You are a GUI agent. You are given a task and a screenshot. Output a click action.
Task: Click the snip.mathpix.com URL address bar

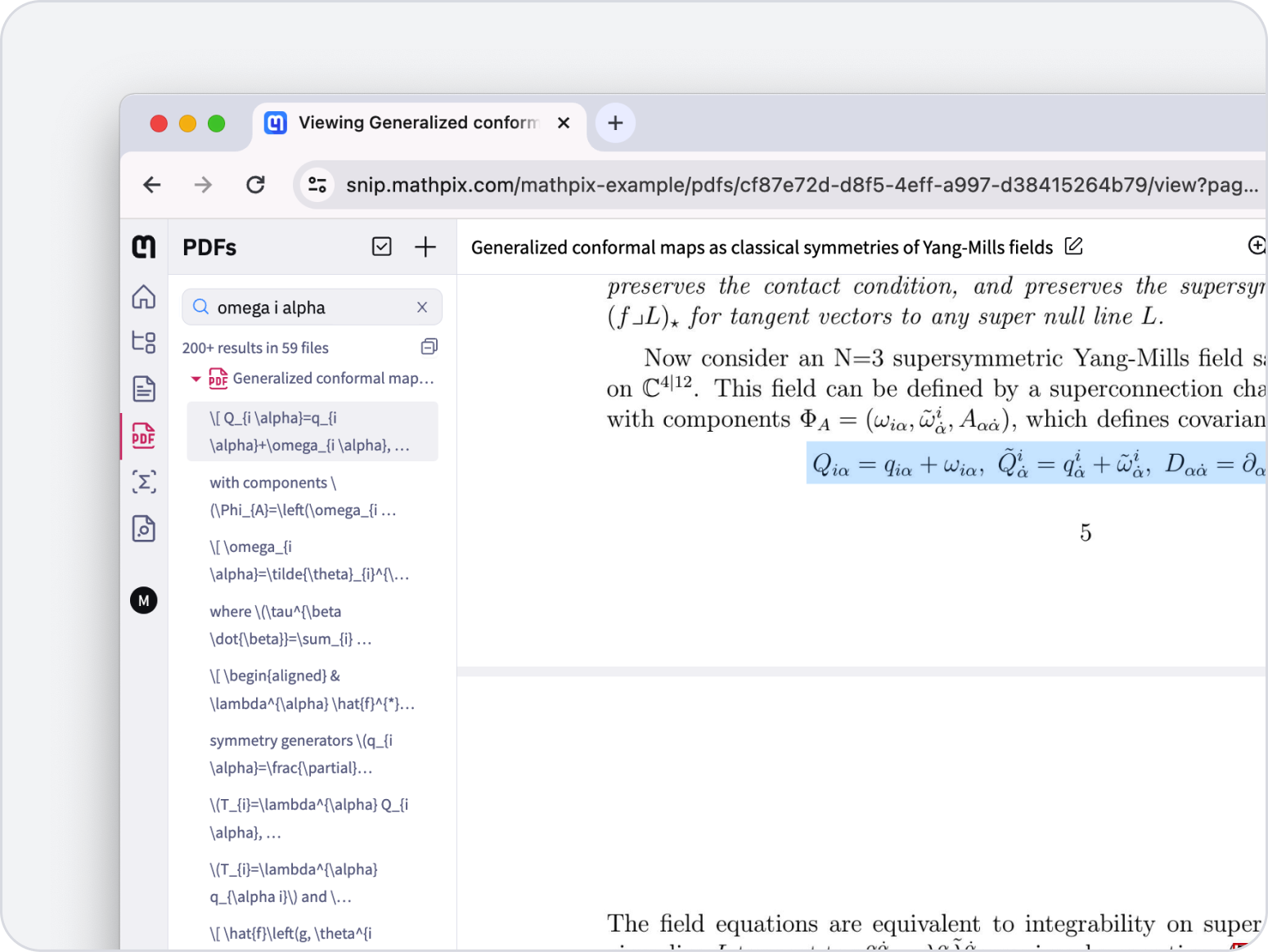(802, 185)
